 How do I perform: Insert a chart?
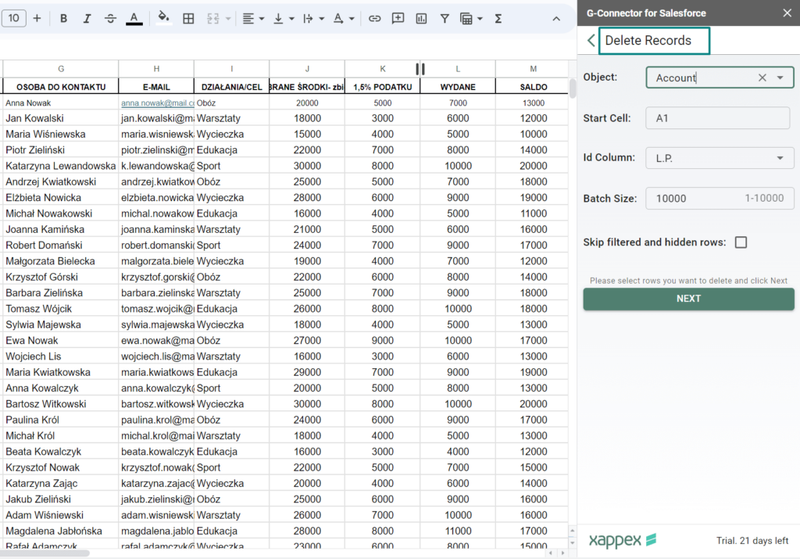[x=421, y=18]
